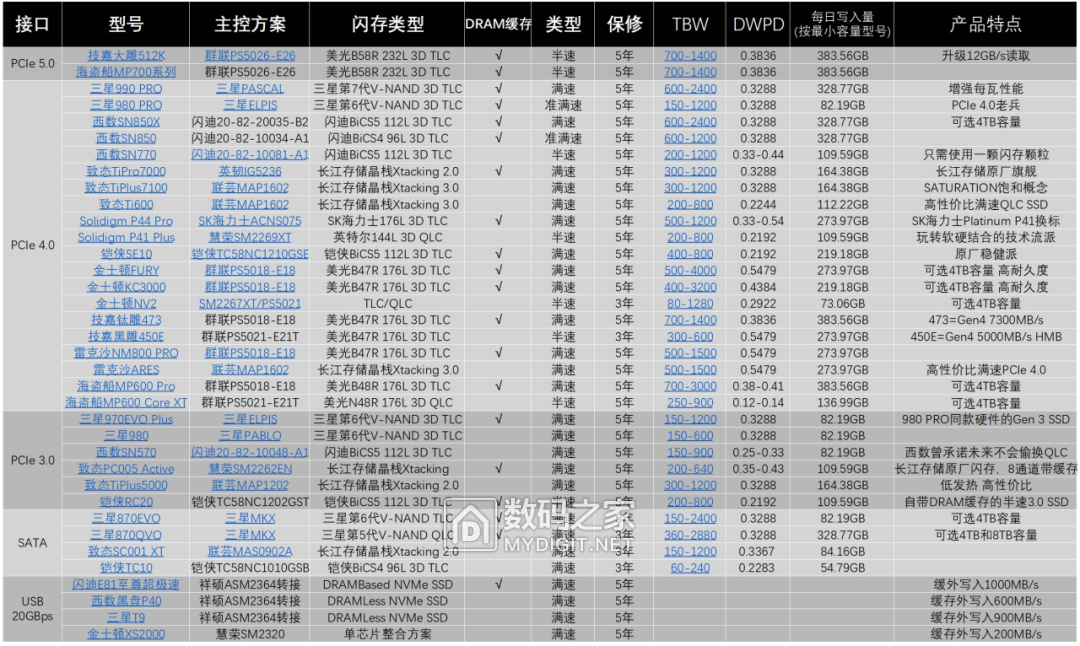Follow the 技嘉黑雕450E link
This screenshot has height=646, width=1080.
pyautogui.click(x=126, y=337)
